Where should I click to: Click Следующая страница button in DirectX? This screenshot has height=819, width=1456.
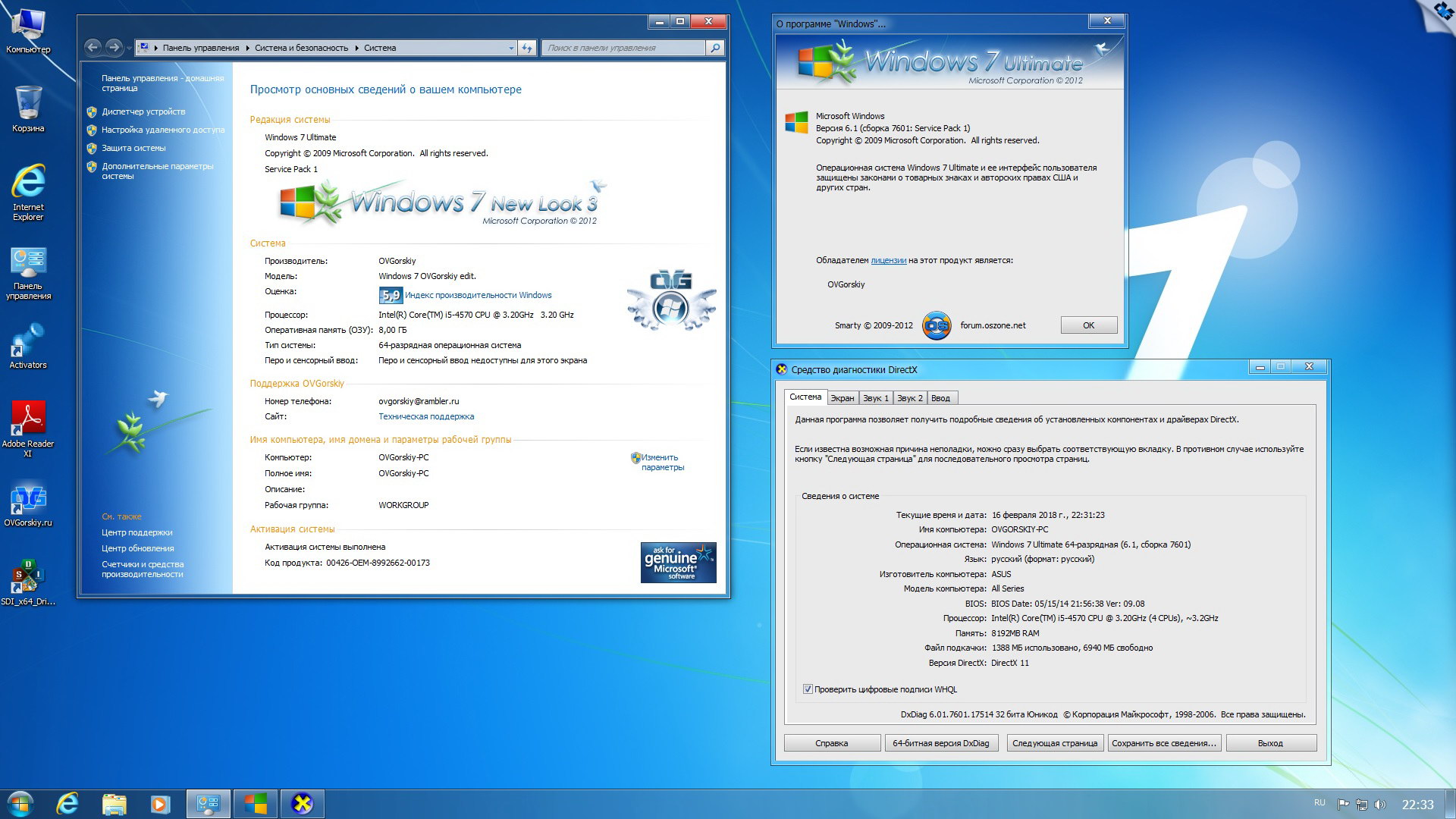click(1054, 743)
